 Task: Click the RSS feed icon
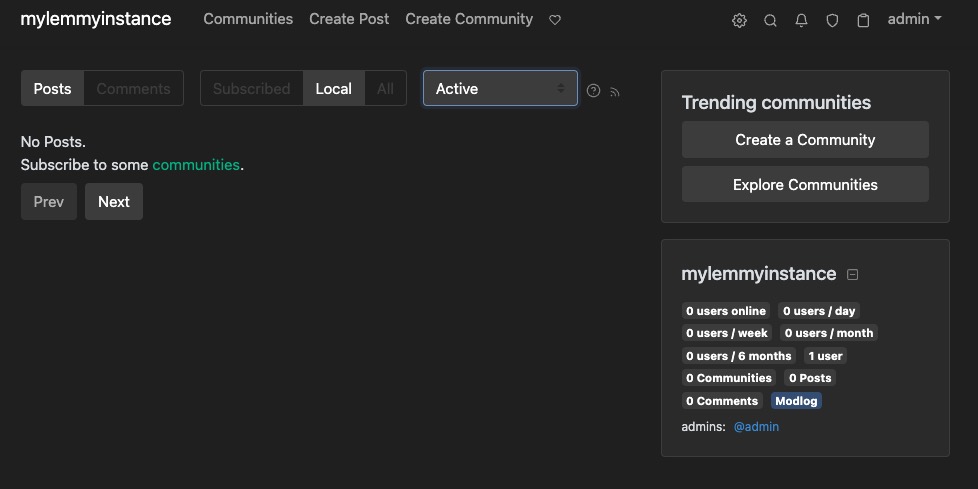pos(615,92)
